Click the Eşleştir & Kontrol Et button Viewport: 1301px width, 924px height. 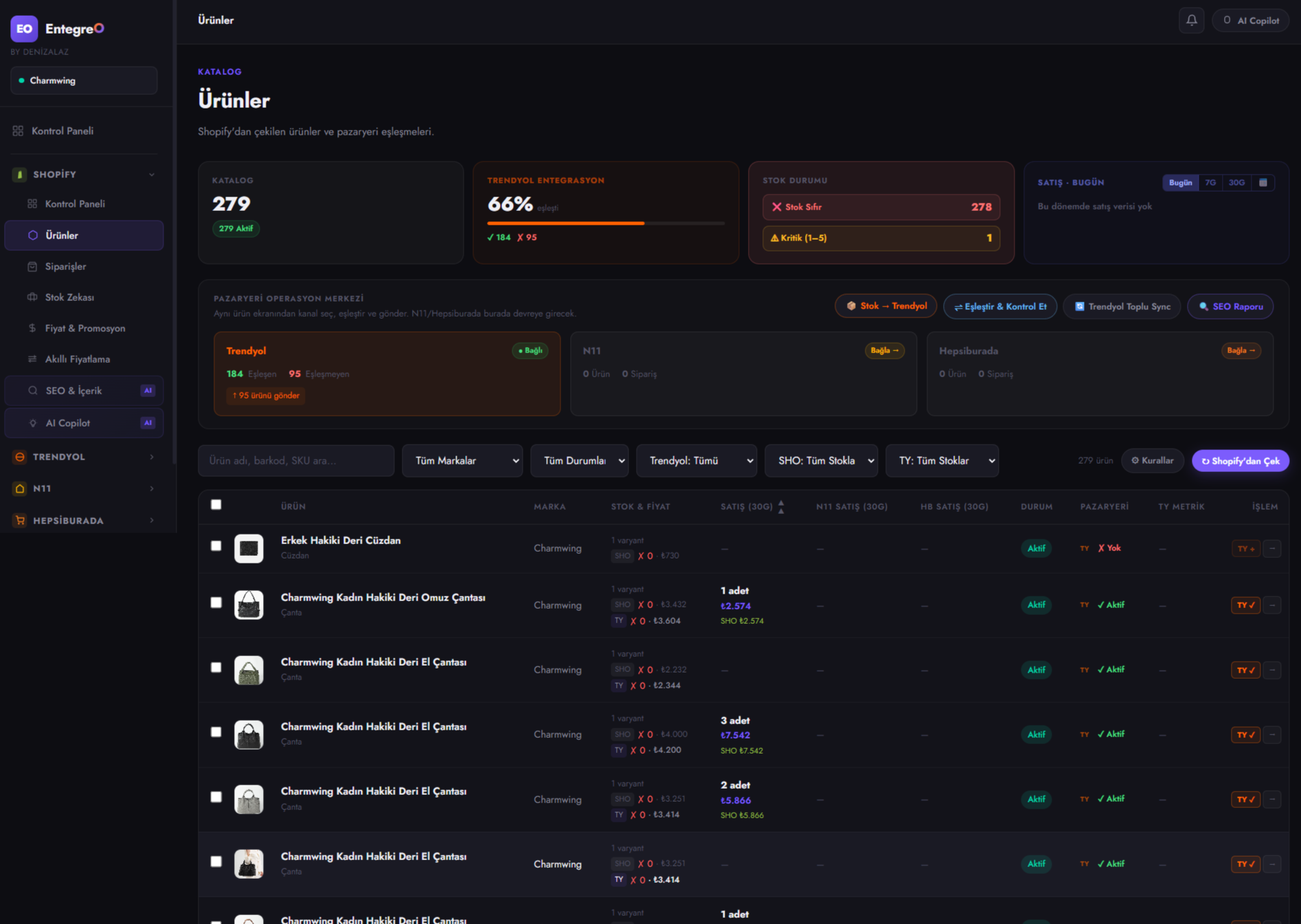coord(1000,306)
